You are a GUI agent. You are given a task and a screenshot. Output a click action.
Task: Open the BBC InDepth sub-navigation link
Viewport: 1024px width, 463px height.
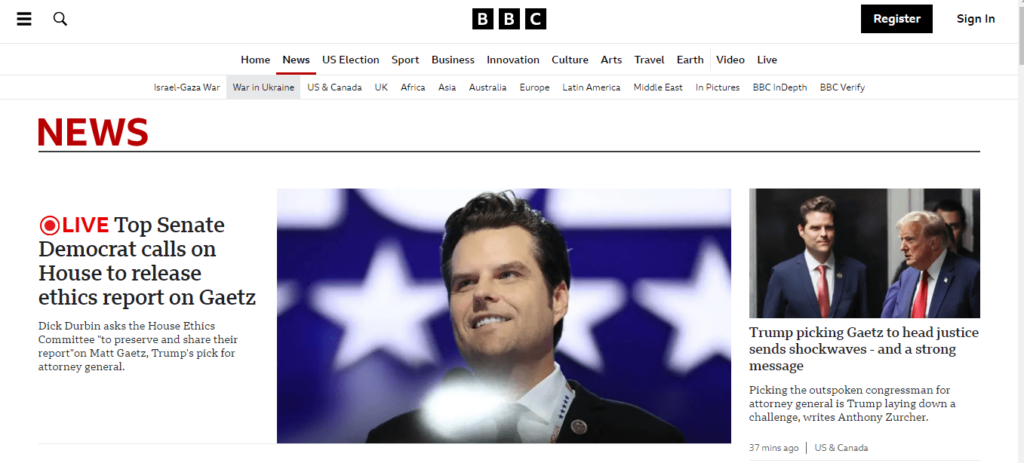[x=780, y=88]
